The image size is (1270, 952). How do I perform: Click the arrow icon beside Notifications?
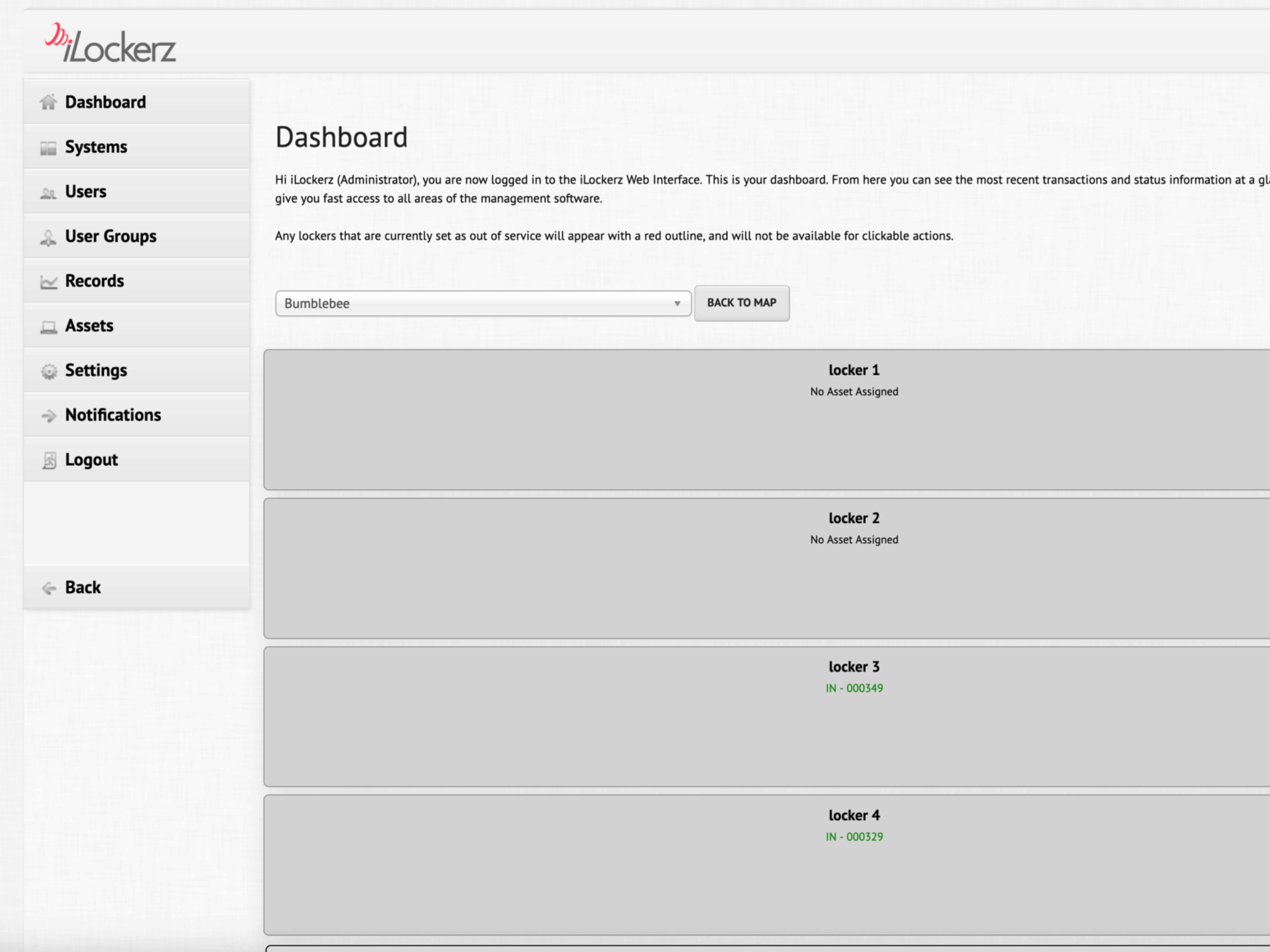(49, 416)
